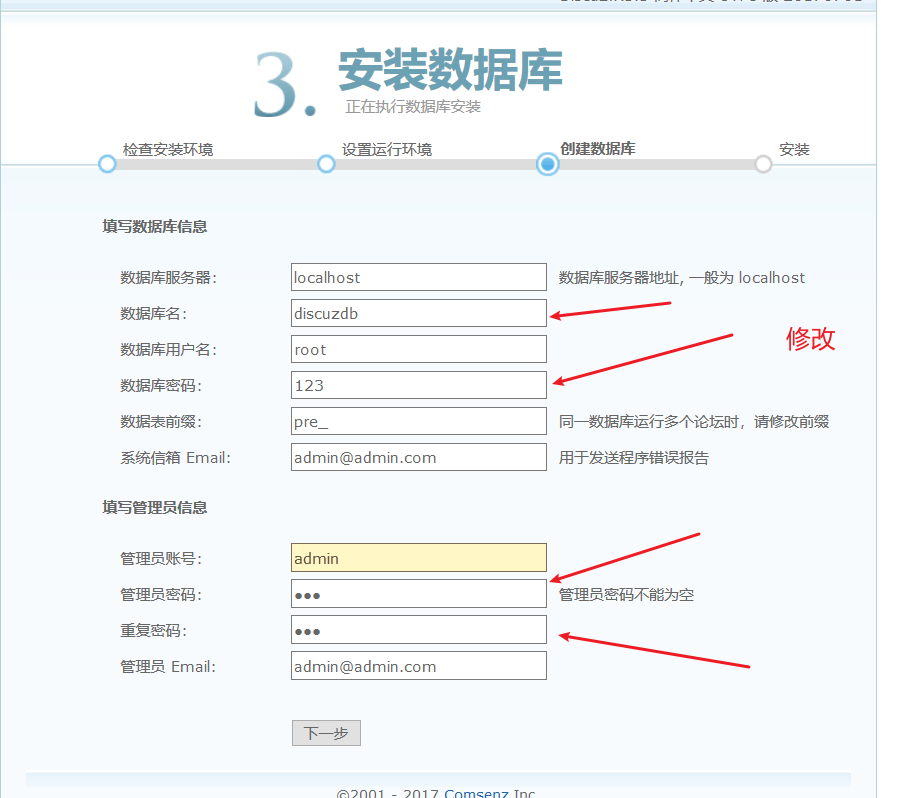This screenshot has width=912, height=798.
Task: Click the 数据库名 field containing discuzdb
Action: coord(419,313)
